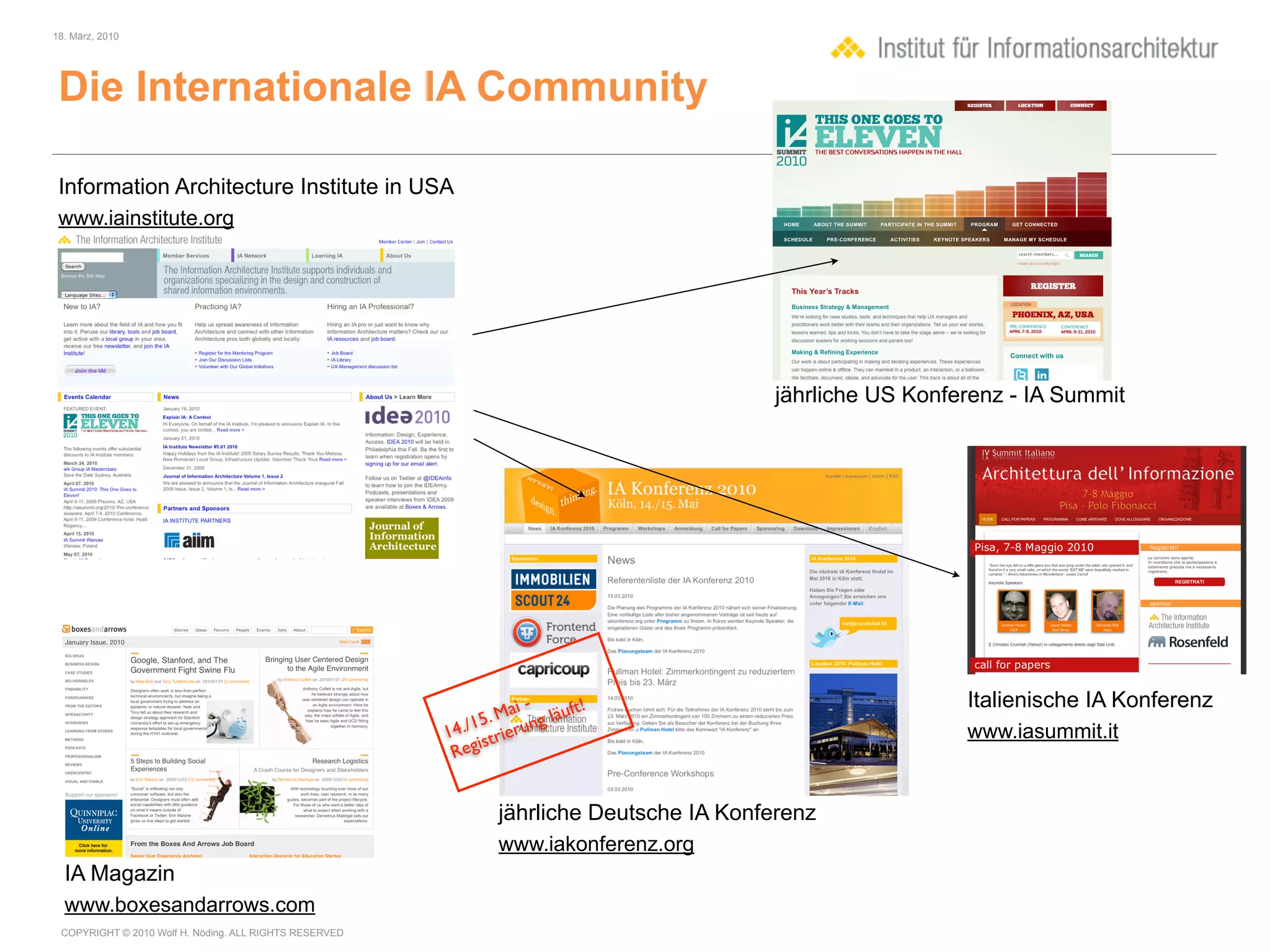Click the This One Goes To Eleven featured event logo
The height and width of the screenshot is (952, 1270).
105,425
